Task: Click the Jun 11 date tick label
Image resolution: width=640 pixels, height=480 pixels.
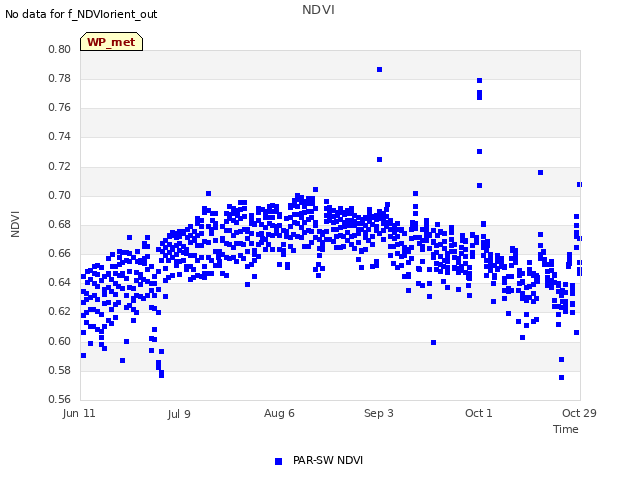Action: coord(79,413)
